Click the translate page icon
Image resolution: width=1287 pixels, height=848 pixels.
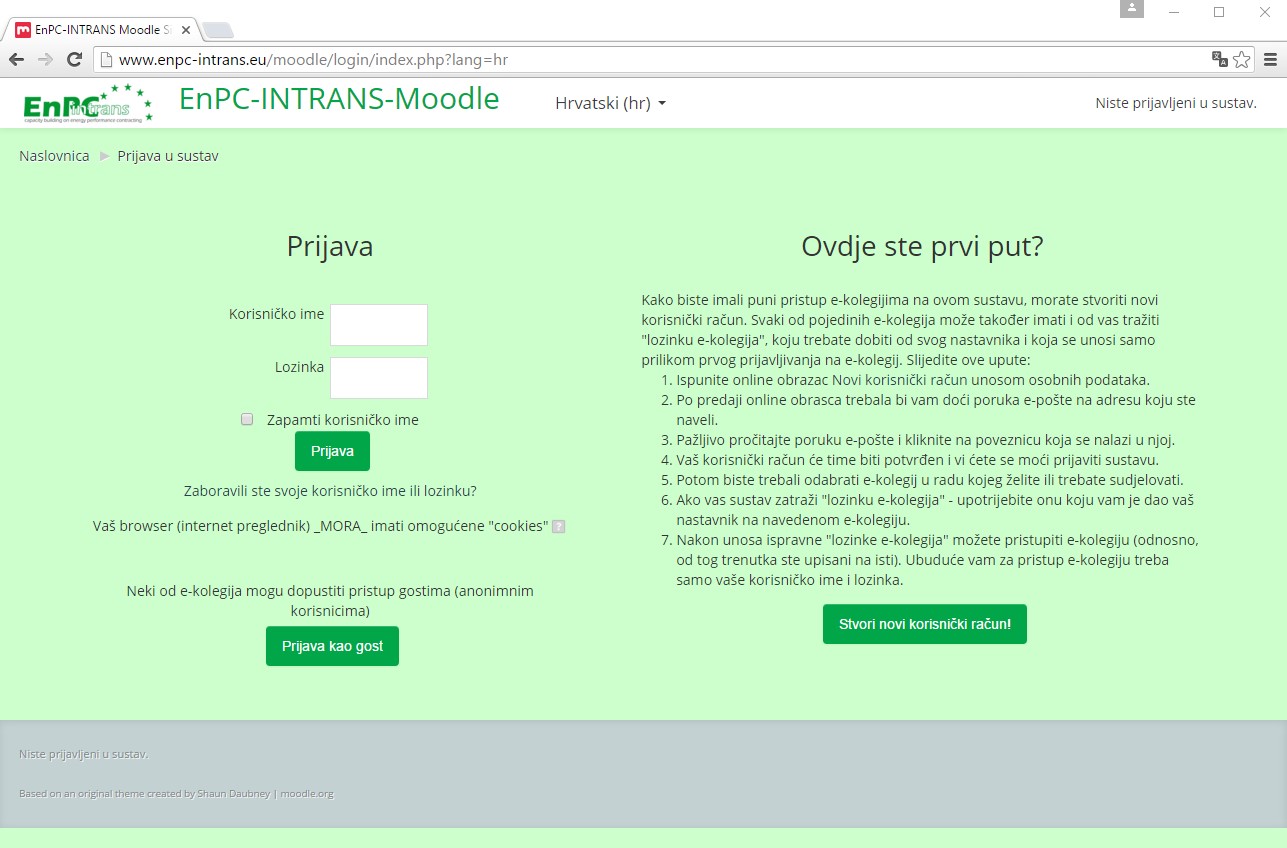pos(1219,60)
